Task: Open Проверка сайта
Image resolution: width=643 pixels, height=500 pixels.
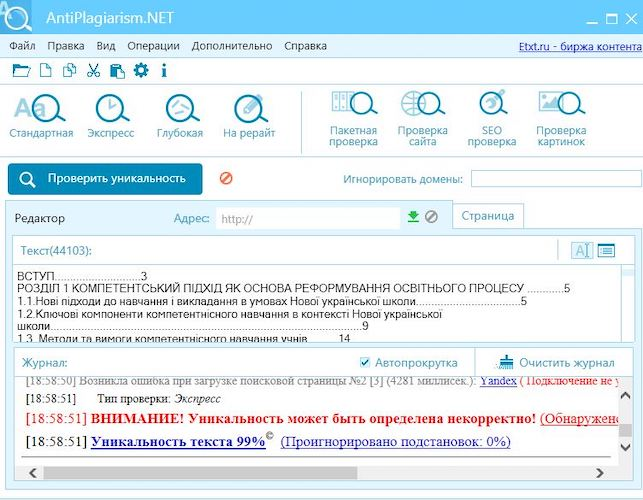Action: (422, 119)
